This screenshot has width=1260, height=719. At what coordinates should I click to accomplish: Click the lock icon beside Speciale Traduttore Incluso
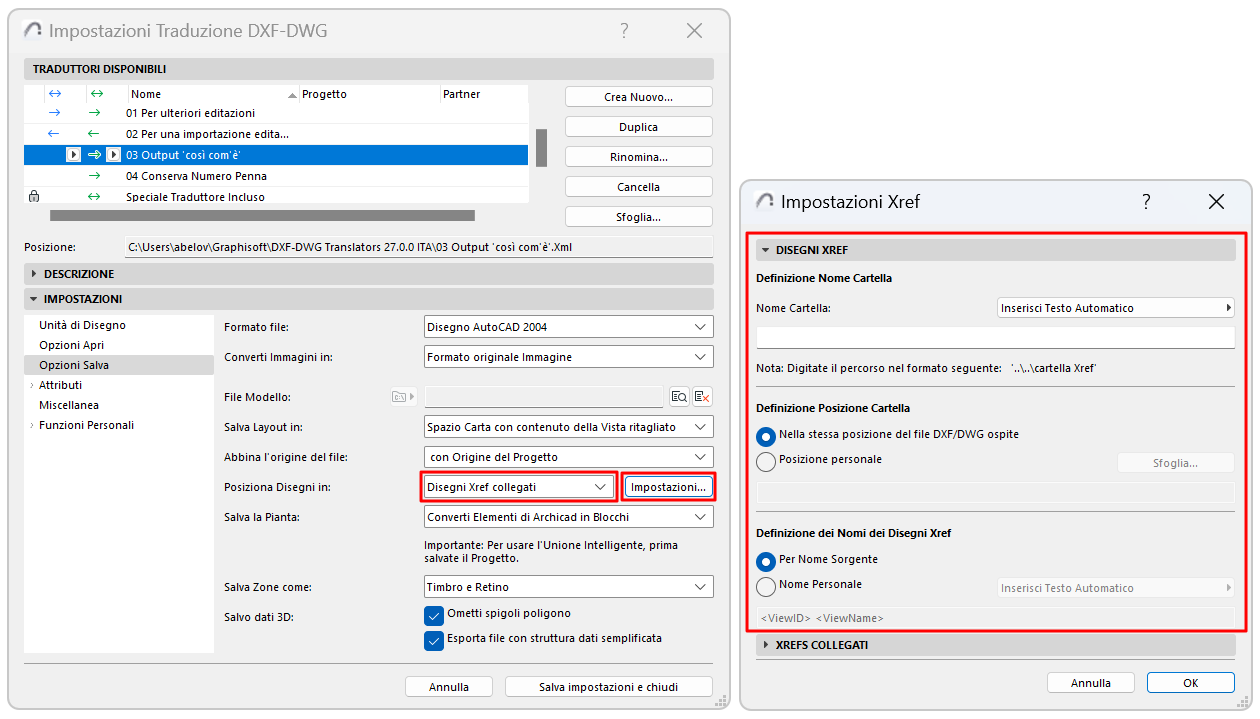click(34, 197)
